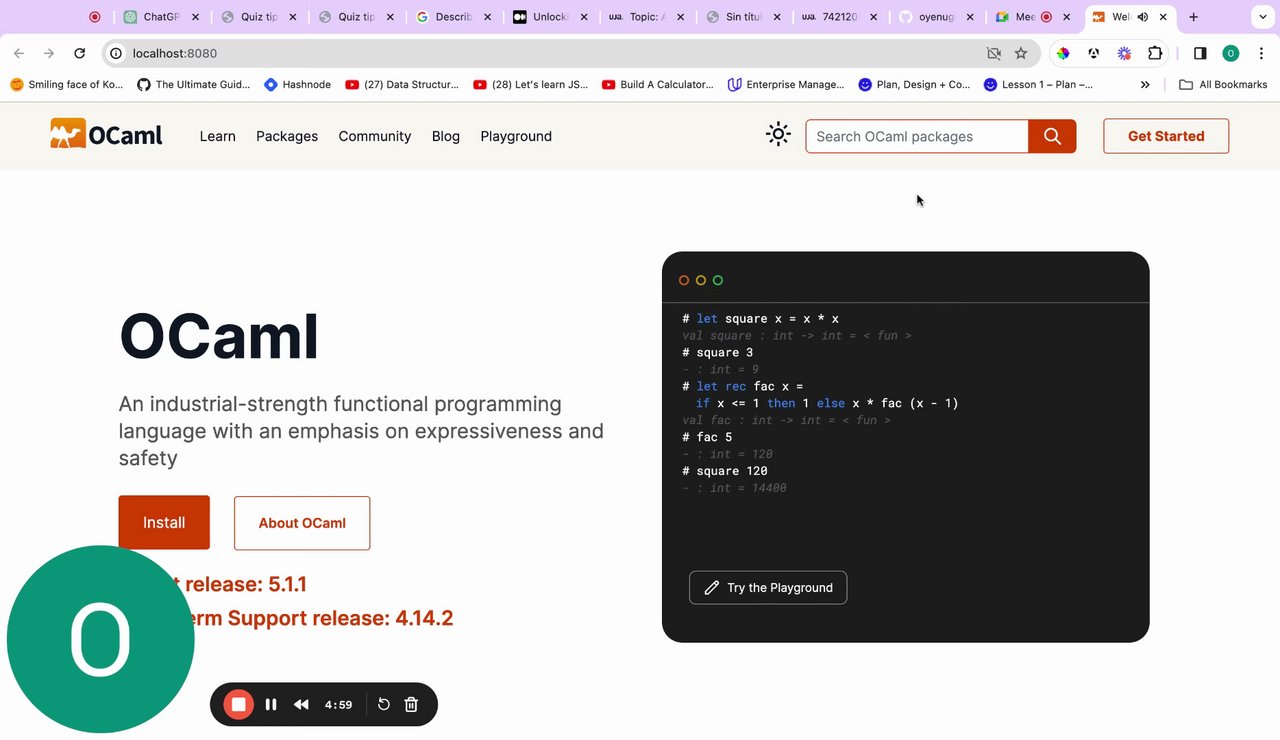Click the green O recorder avatar bubble

pos(100,639)
